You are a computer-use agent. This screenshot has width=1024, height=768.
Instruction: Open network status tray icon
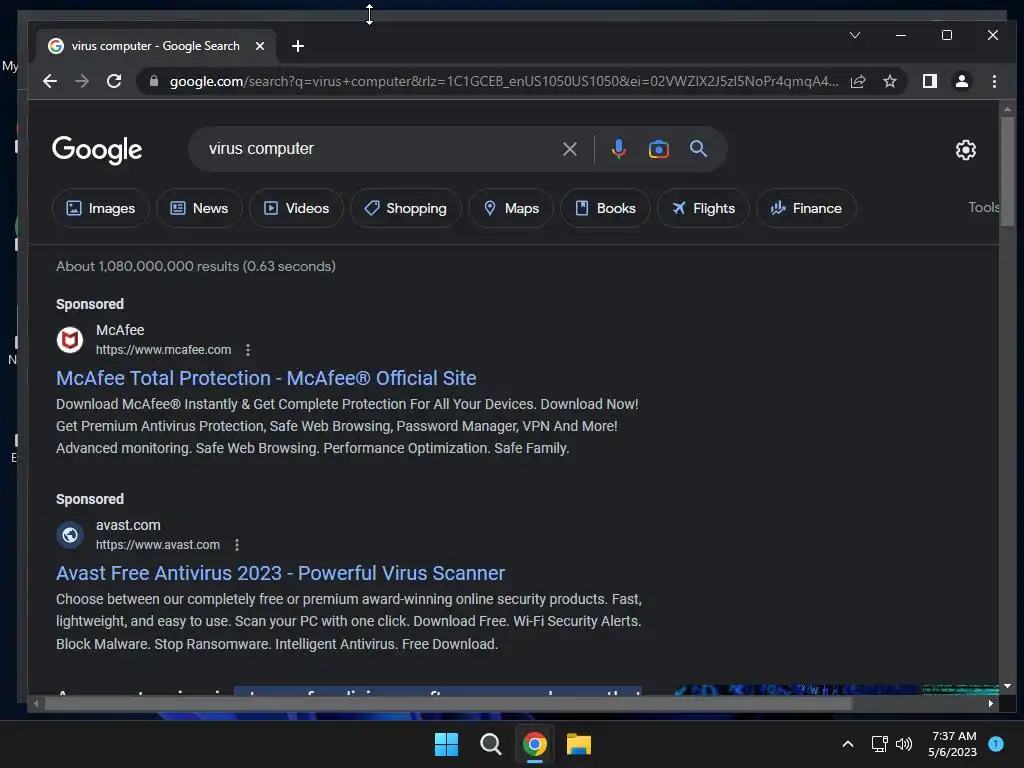(x=879, y=743)
